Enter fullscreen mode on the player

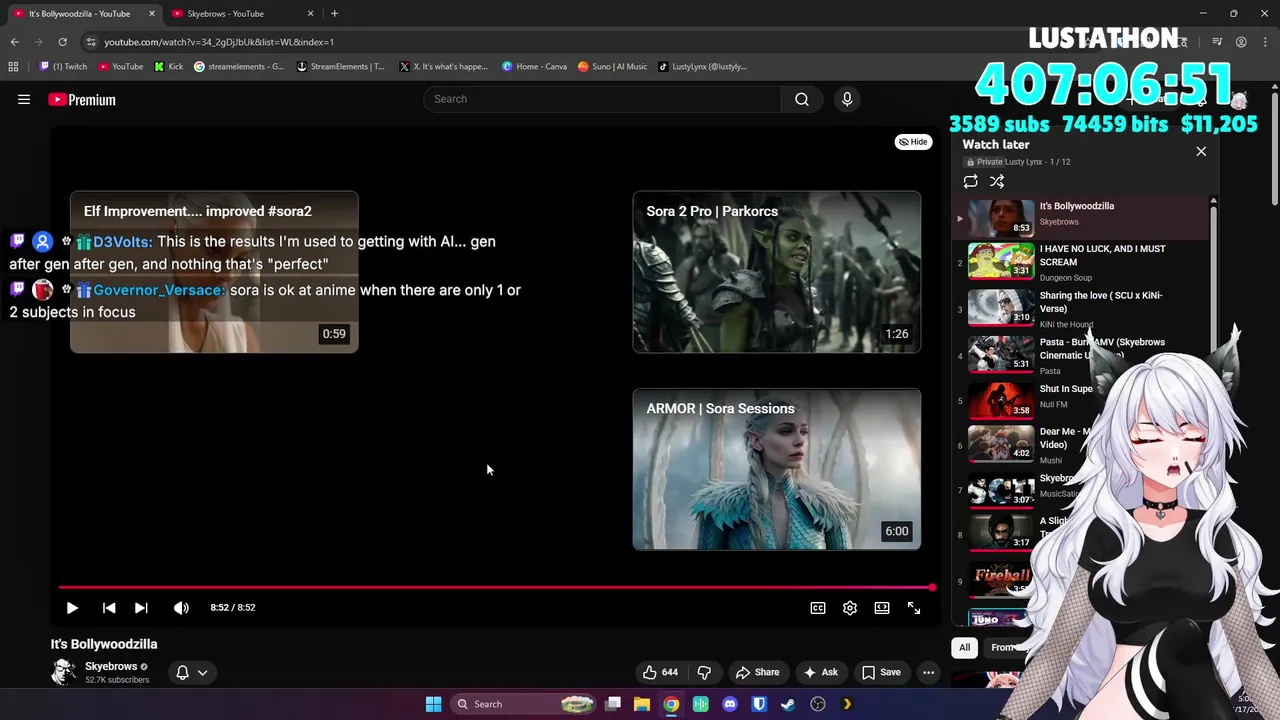pos(914,607)
